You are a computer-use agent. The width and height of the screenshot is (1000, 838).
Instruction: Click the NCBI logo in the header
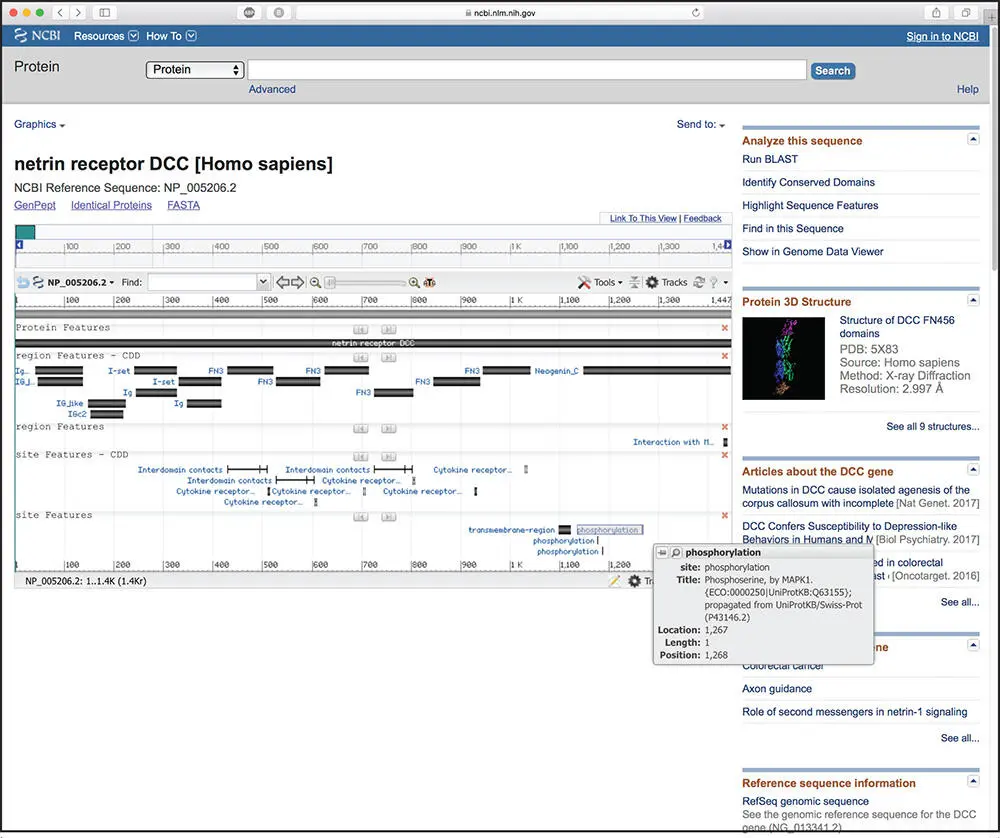[37, 36]
